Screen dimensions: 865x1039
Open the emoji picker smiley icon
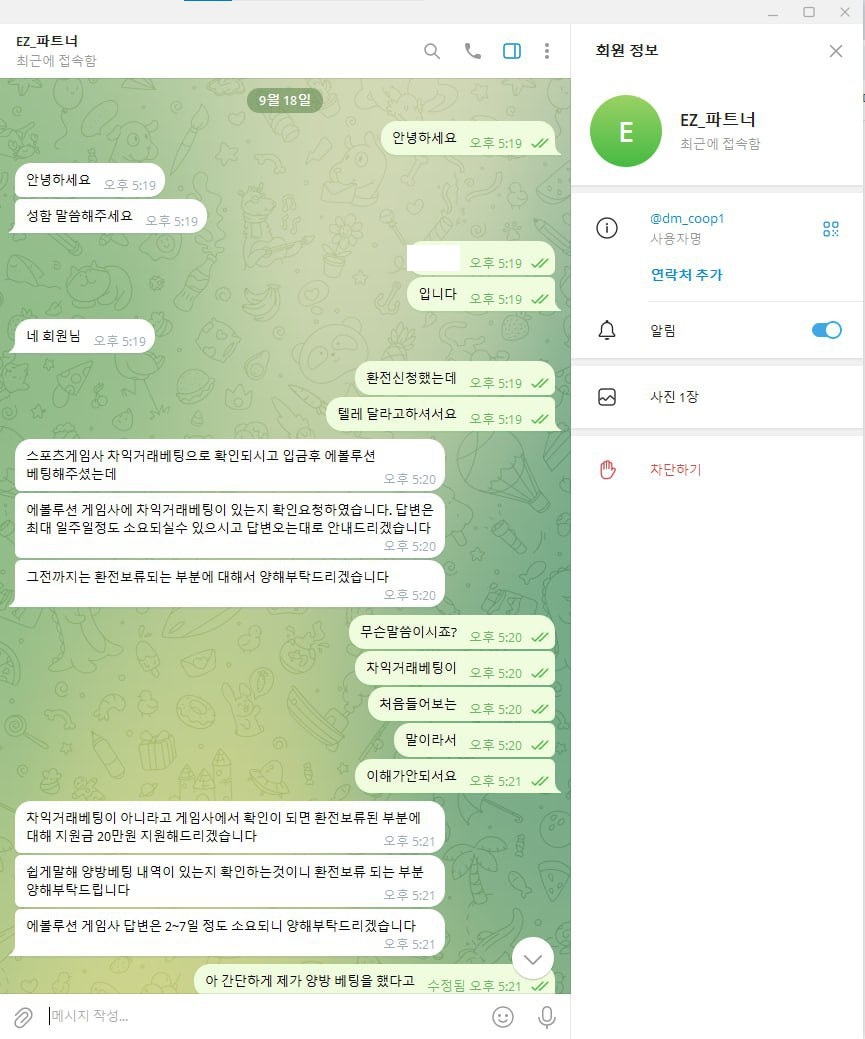(x=503, y=1016)
